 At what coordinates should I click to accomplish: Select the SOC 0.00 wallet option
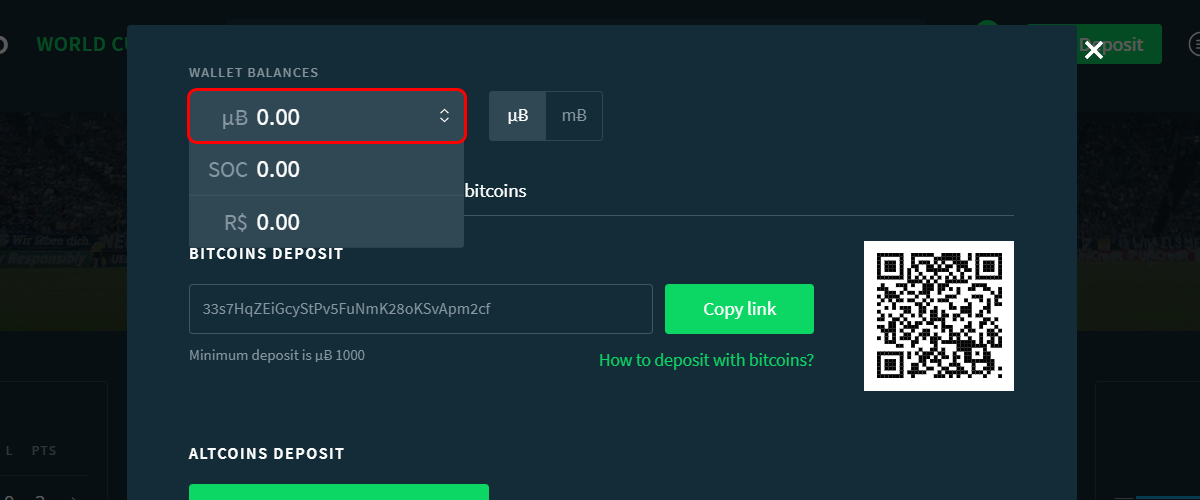pyautogui.click(x=326, y=169)
